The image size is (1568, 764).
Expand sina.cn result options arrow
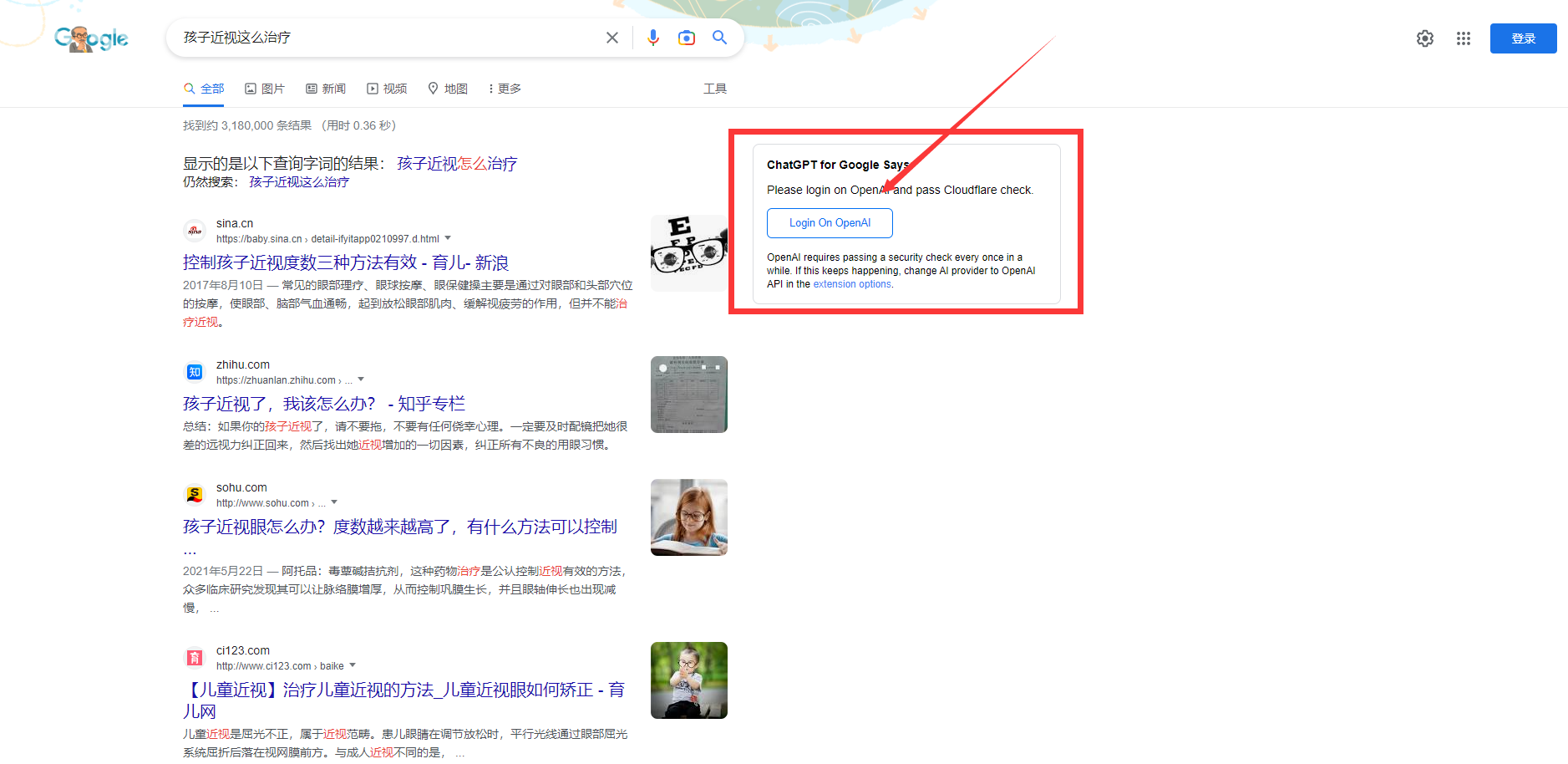[448, 238]
